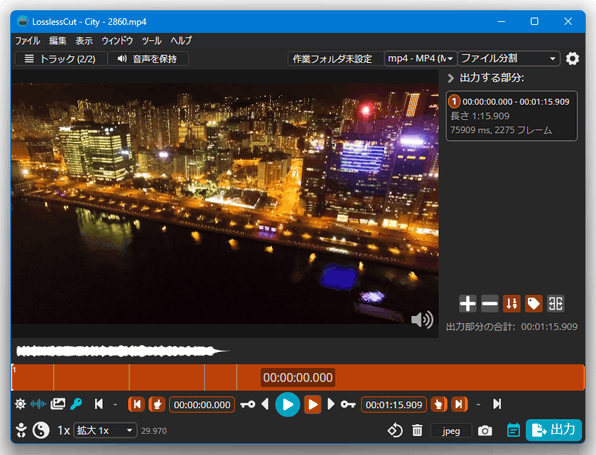Image resolution: width=596 pixels, height=455 pixels.
Task: Open timeline settings sun-gear icon
Action: [x=20, y=404]
